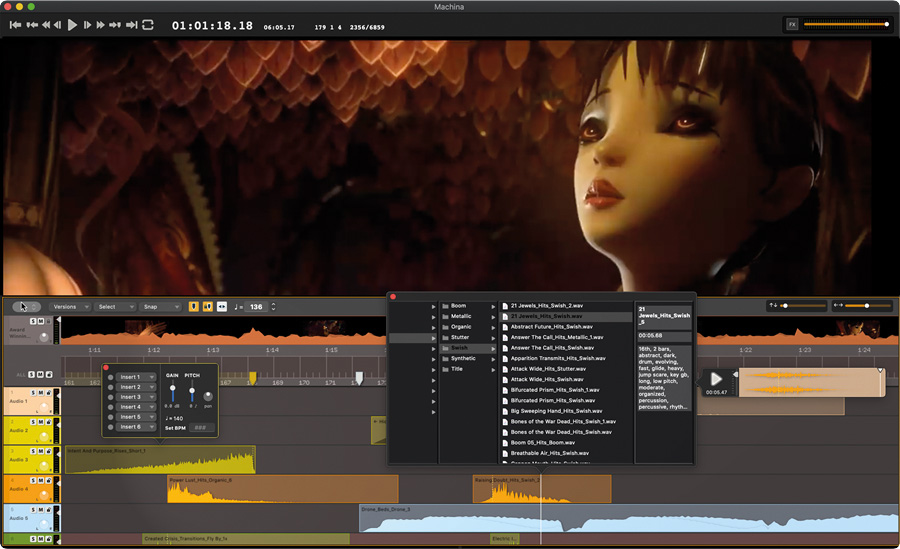Viewport: 900px width, 549px height.
Task: Mute the video track Award Winning
Action: pyautogui.click(x=41, y=321)
